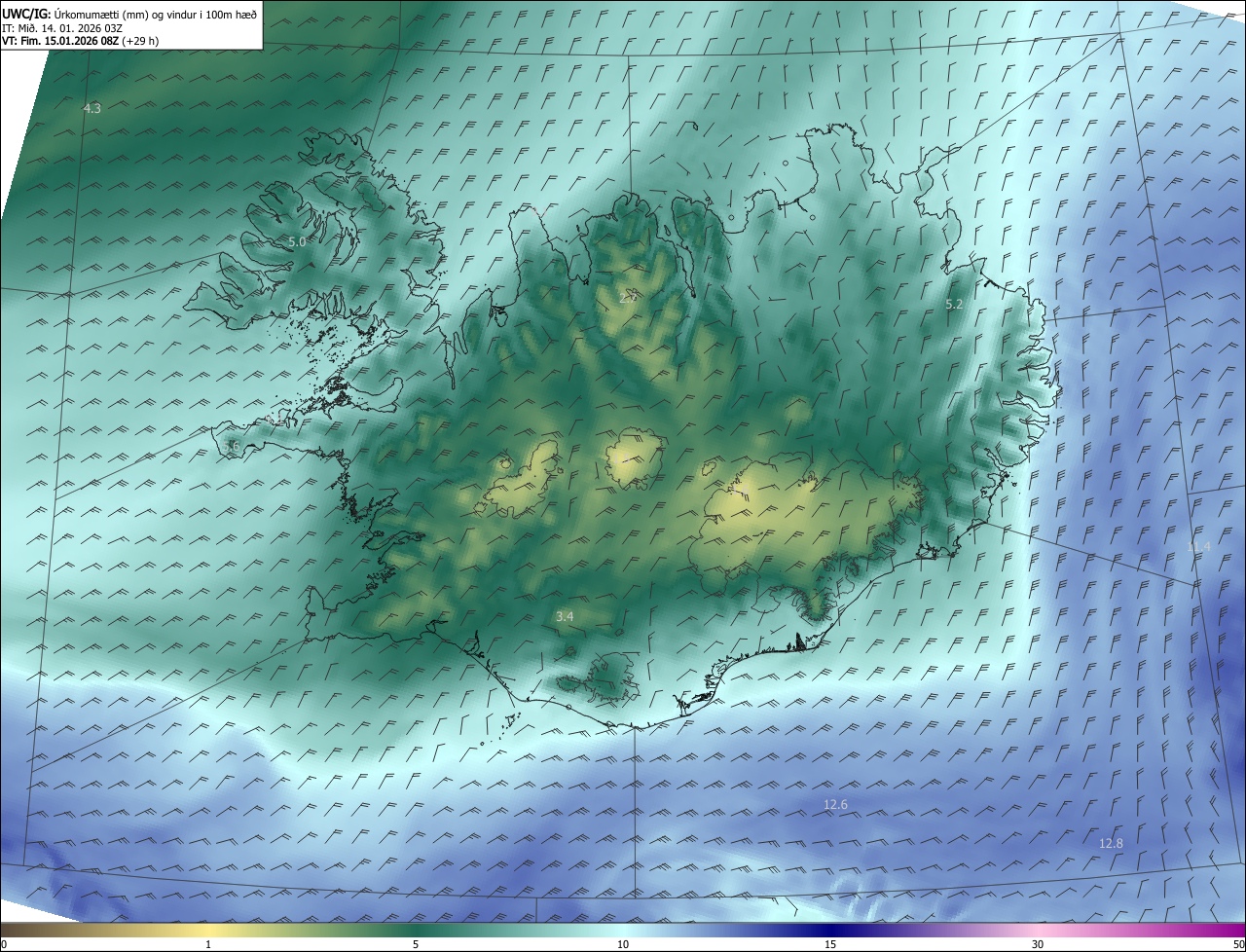1246x952 pixels.
Task: Click the color scale tick labeled 1
Action: [208, 944]
